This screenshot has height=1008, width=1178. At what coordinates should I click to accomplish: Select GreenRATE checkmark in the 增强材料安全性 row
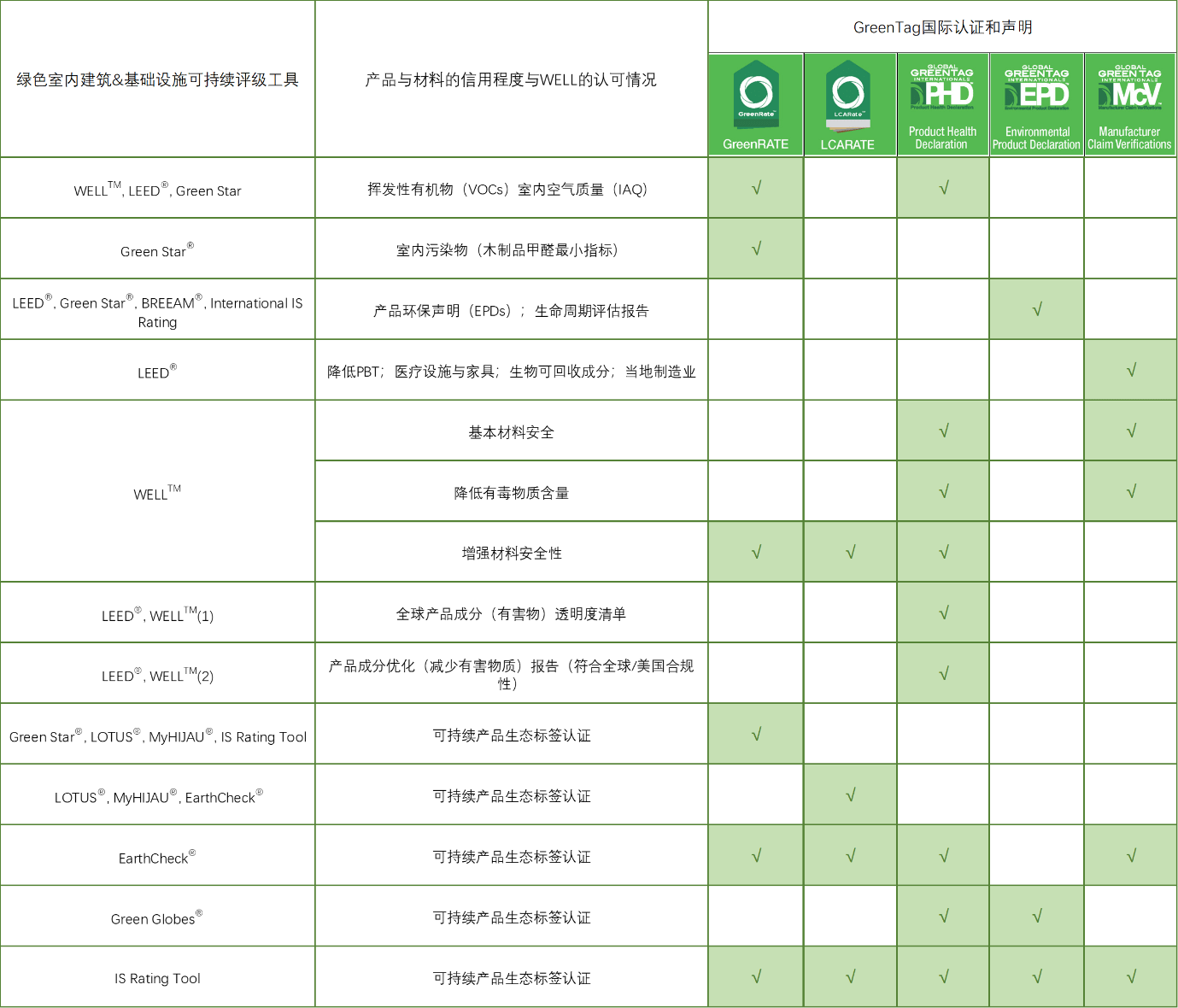tap(756, 552)
